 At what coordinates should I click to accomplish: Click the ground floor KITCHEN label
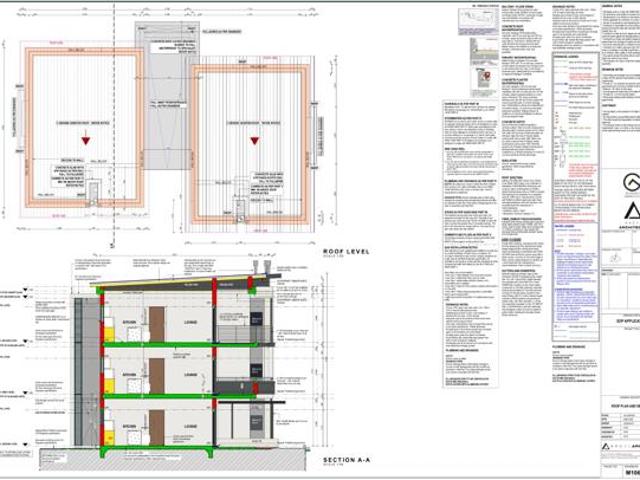click(129, 426)
